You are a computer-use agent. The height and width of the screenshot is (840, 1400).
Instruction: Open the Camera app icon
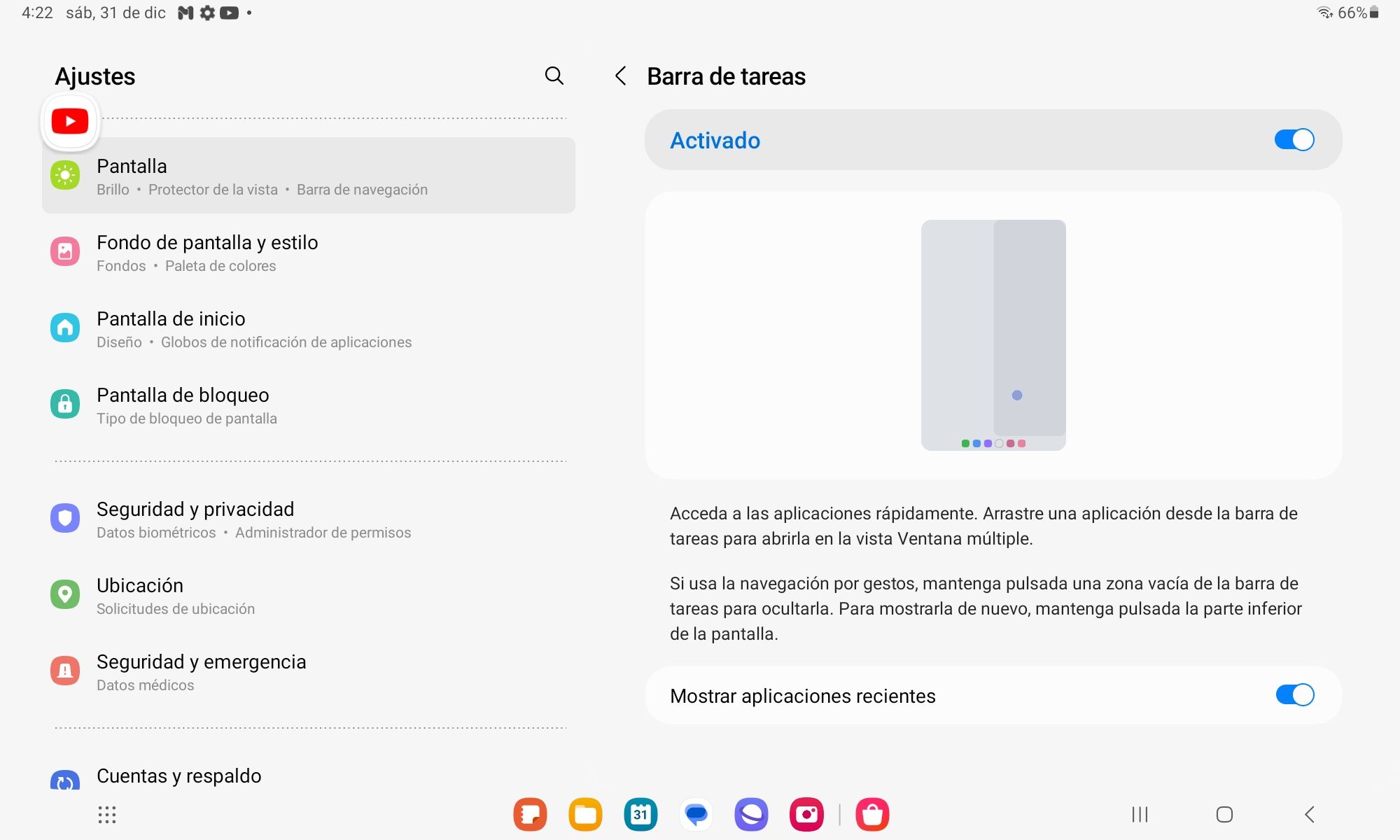pyautogui.click(x=806, y=814)
